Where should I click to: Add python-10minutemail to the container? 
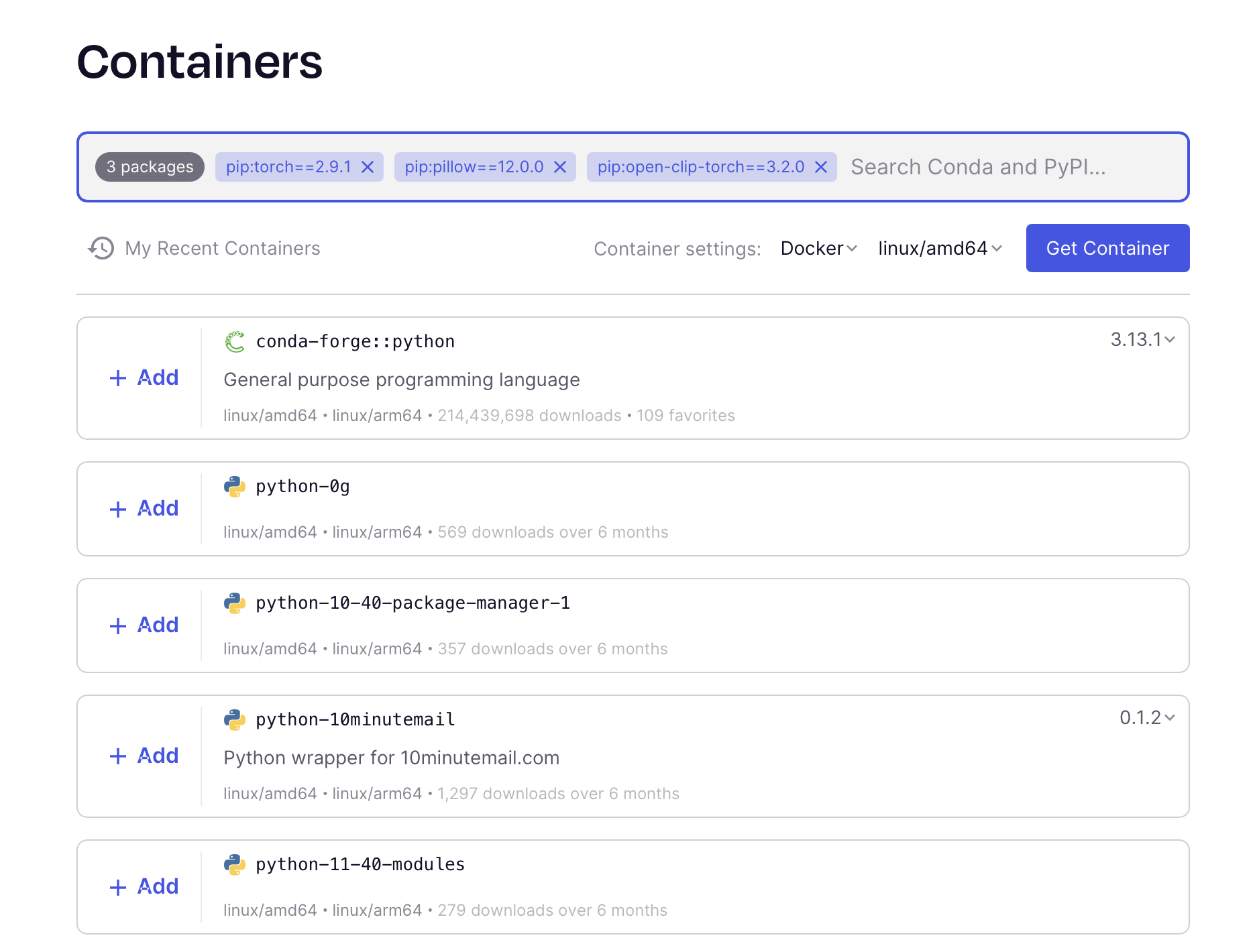(143, 756)
